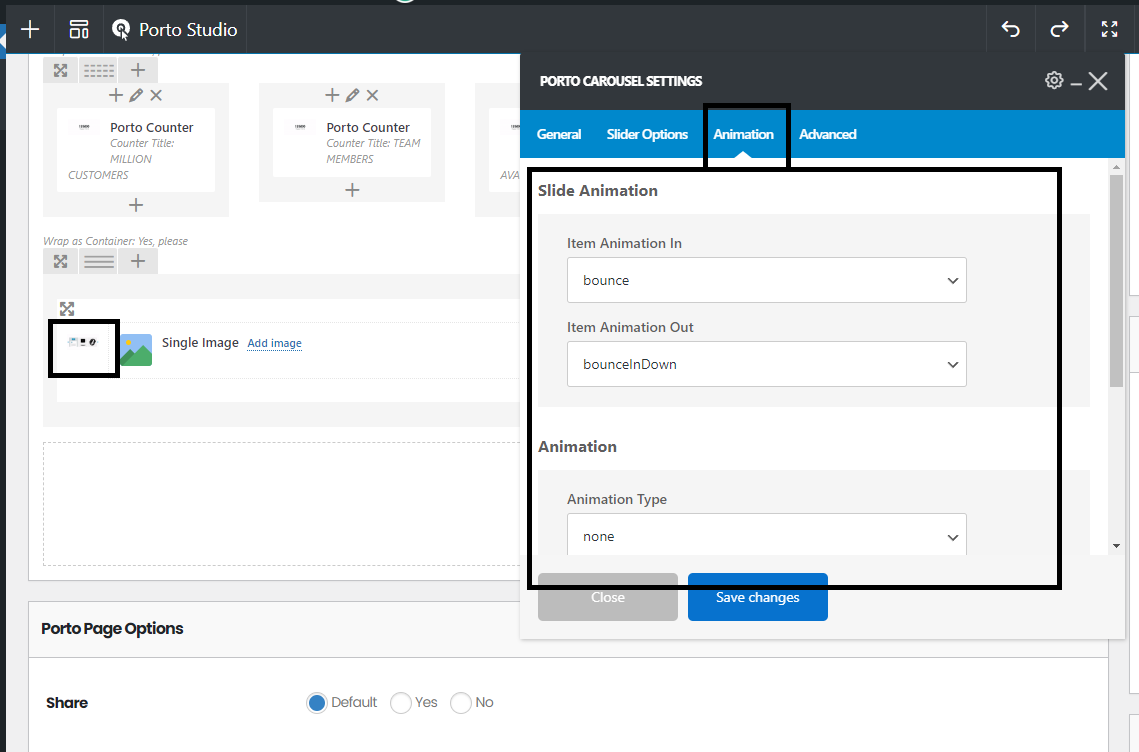Add element below Million Customers counter
The width and height of the screenshot is (1139, 752).
pos(136,205)
